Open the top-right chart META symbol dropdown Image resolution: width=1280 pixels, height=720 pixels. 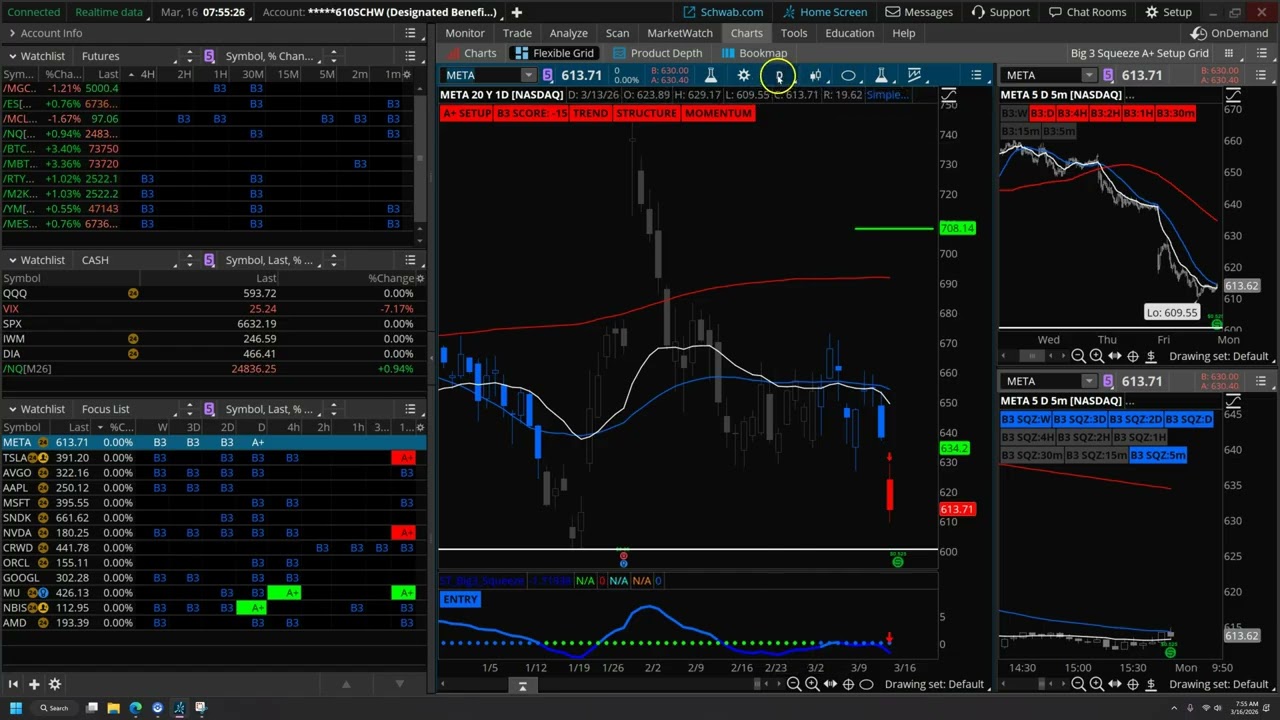(x=1089, y=75)
